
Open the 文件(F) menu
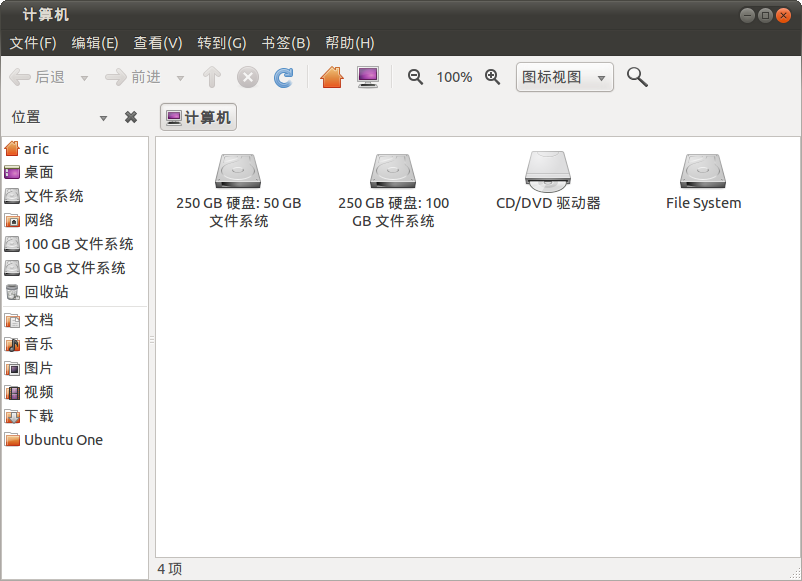point(33,43)
